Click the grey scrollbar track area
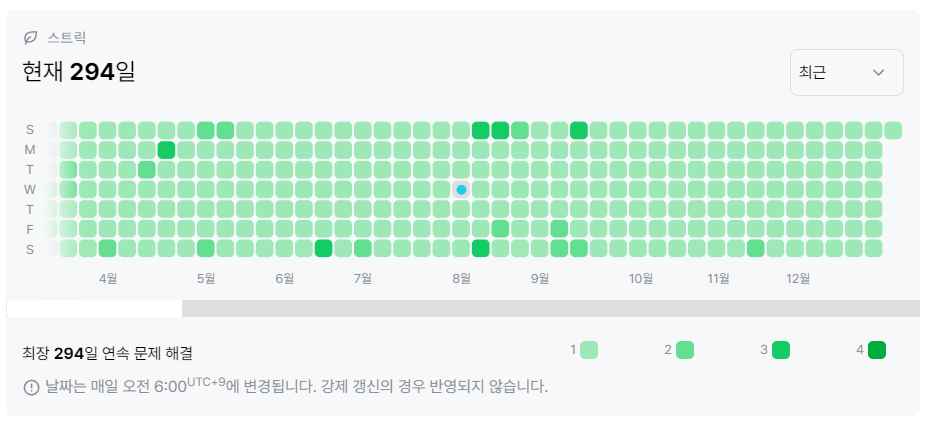This screenshot has height=425, width=931. (551, 308)
